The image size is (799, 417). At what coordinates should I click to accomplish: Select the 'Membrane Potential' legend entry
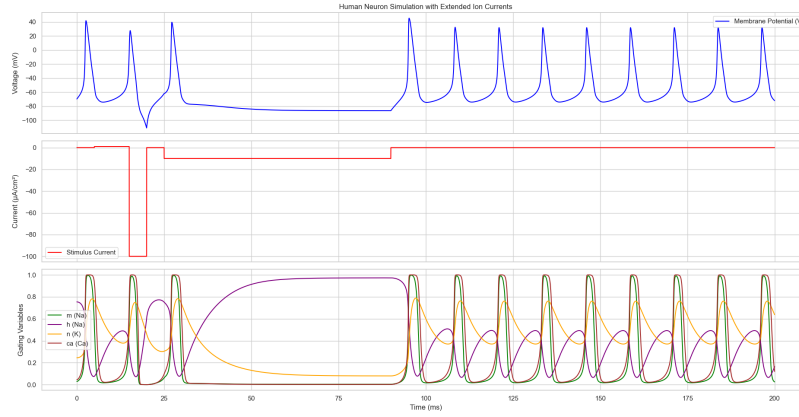point(757,21)
